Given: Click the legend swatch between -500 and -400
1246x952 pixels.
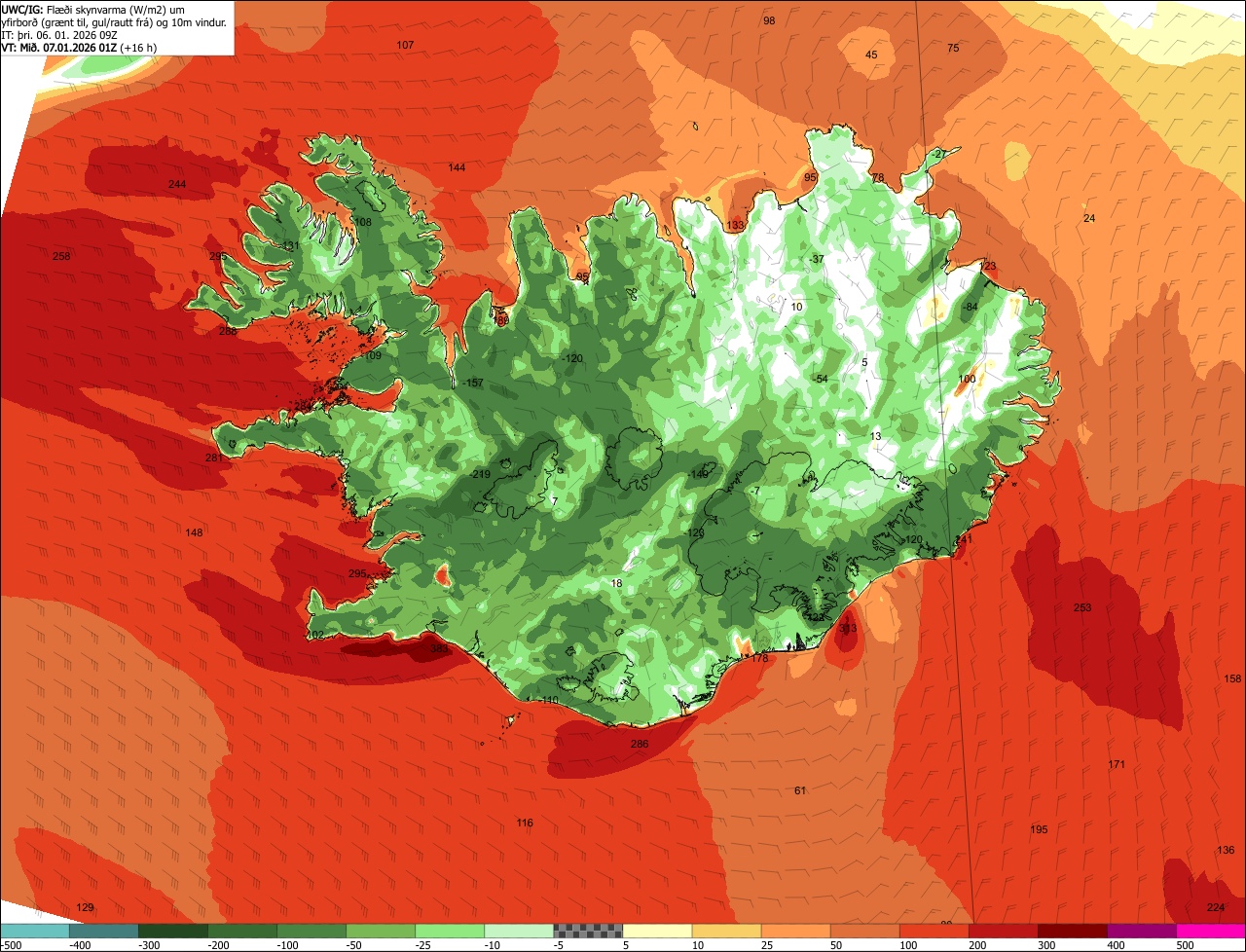Looking at the screenshot, I should (34, 931).
